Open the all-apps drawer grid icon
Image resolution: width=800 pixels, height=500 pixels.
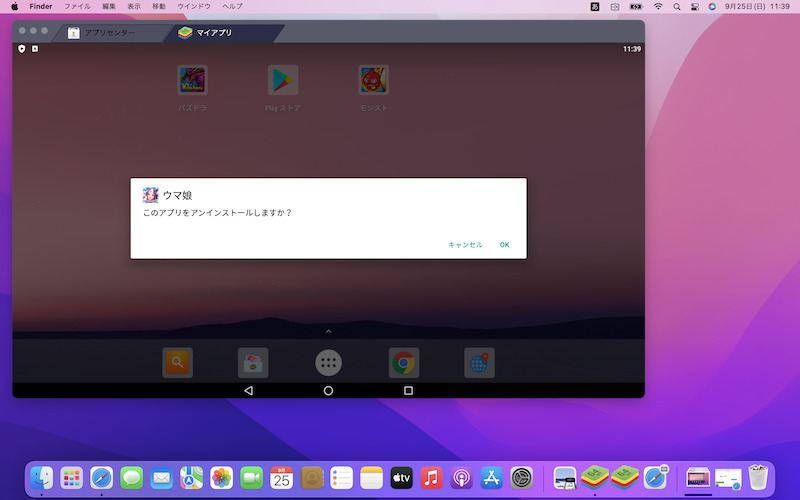328,363
